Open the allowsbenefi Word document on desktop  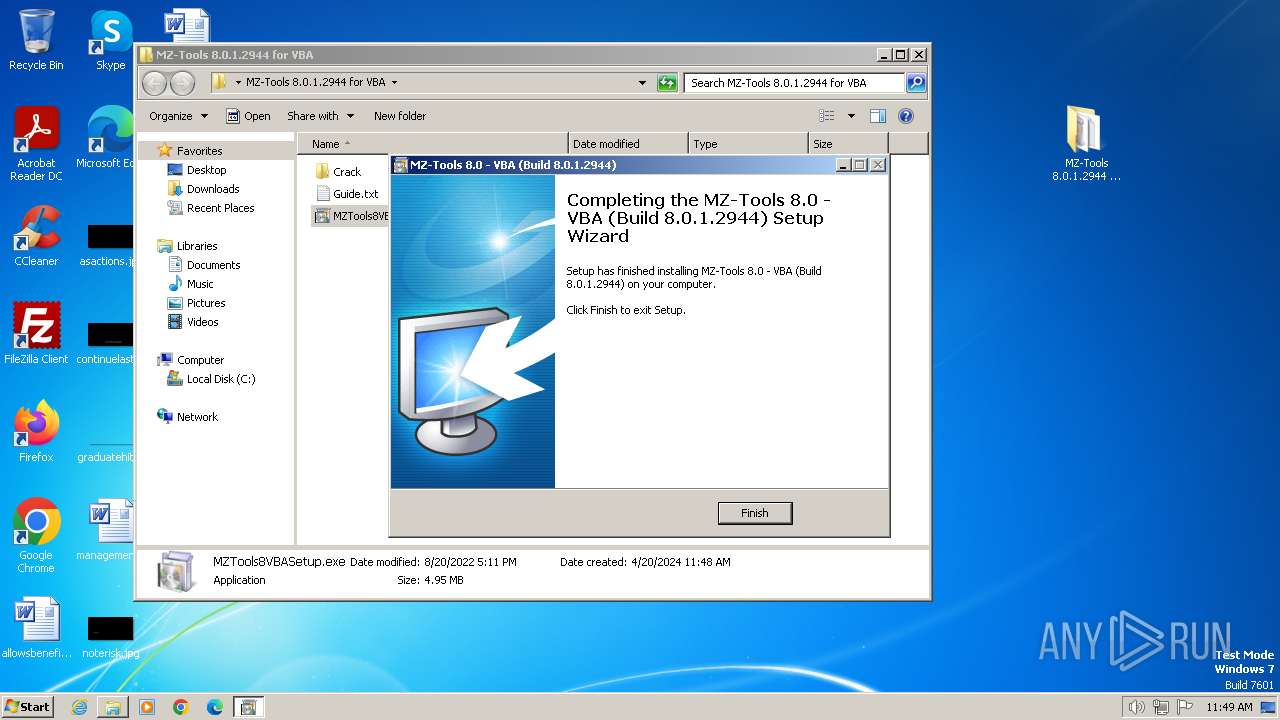(x=36, y=628)
